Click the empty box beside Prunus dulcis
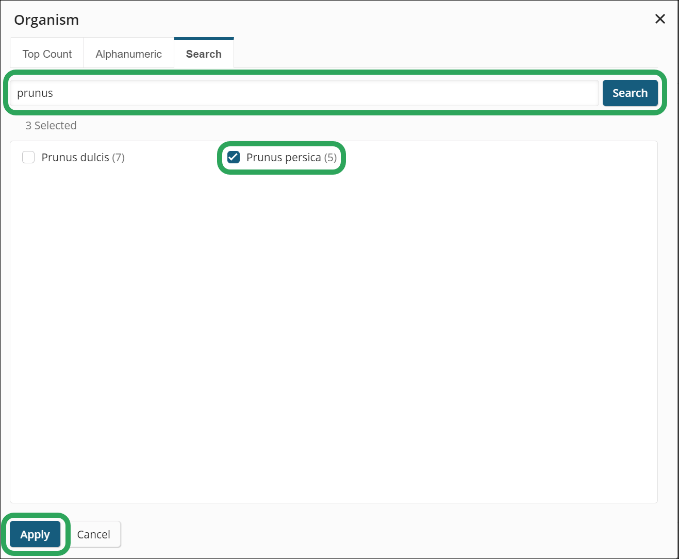The width and height of the screenshot is (679, 559). coord(29,157)
